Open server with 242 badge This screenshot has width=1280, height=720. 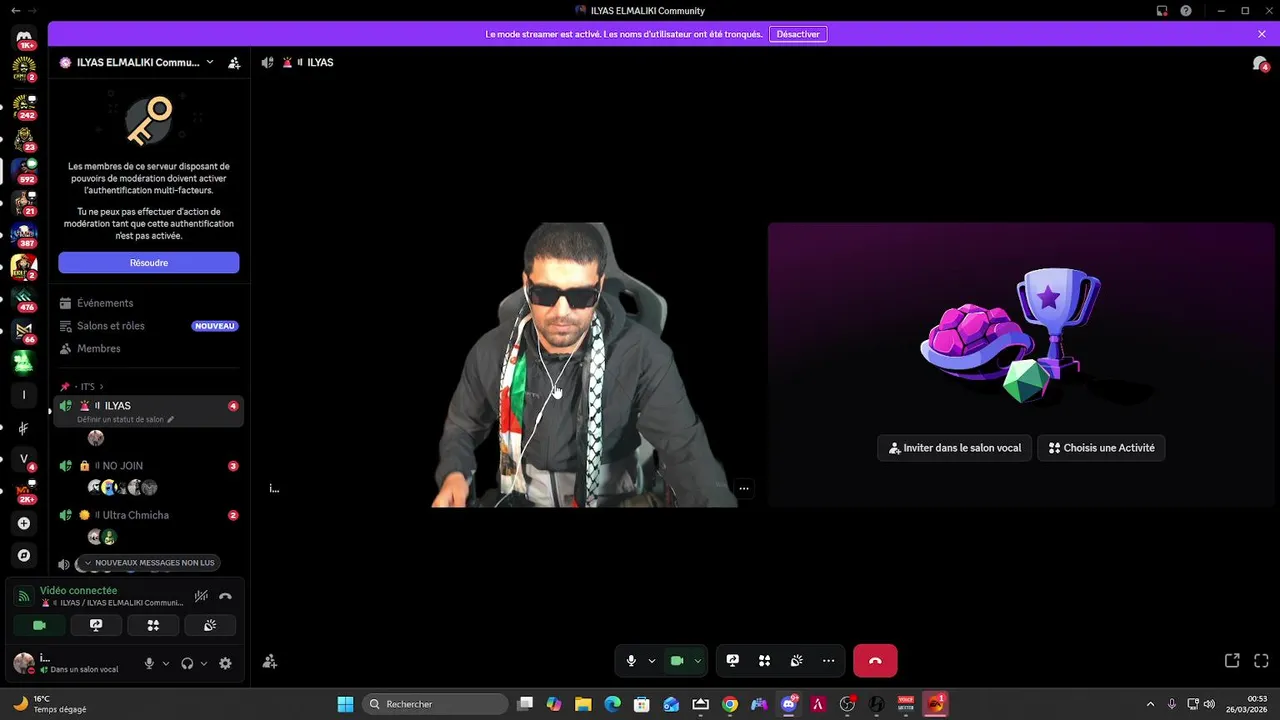[24, 106]
